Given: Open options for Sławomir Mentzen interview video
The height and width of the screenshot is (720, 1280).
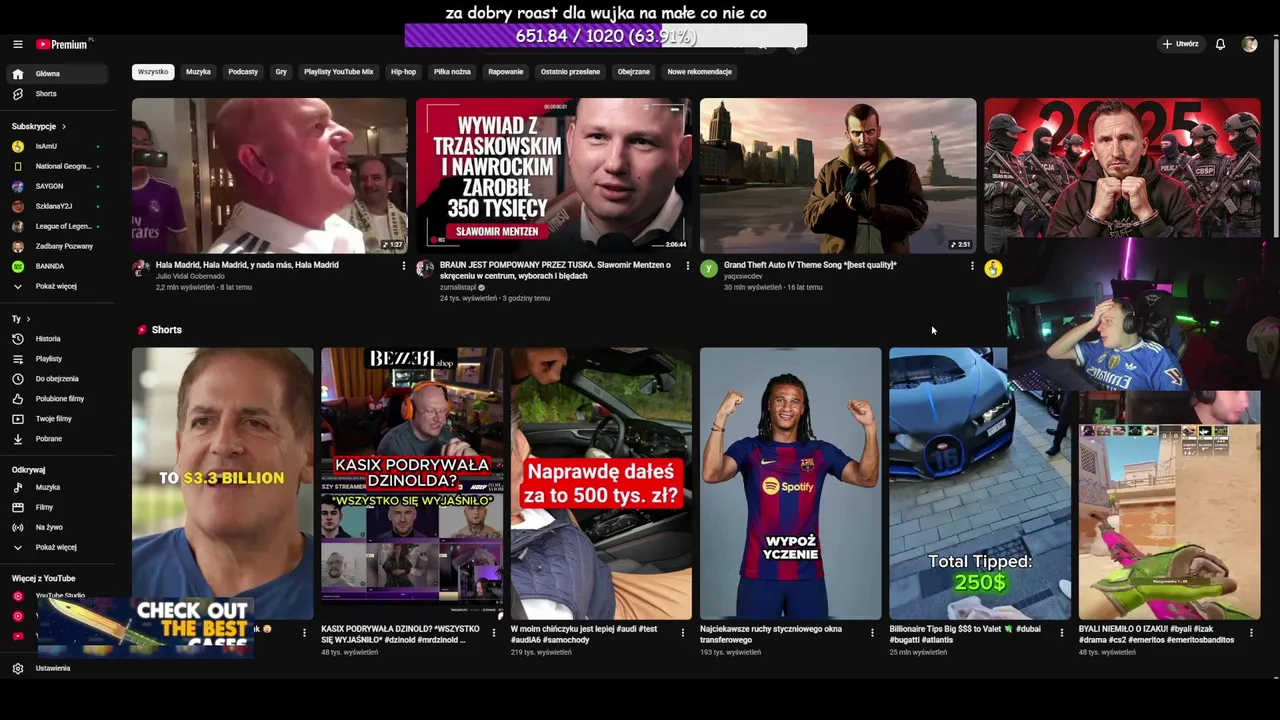Looking at the screenshot, I should click(687, 266).
